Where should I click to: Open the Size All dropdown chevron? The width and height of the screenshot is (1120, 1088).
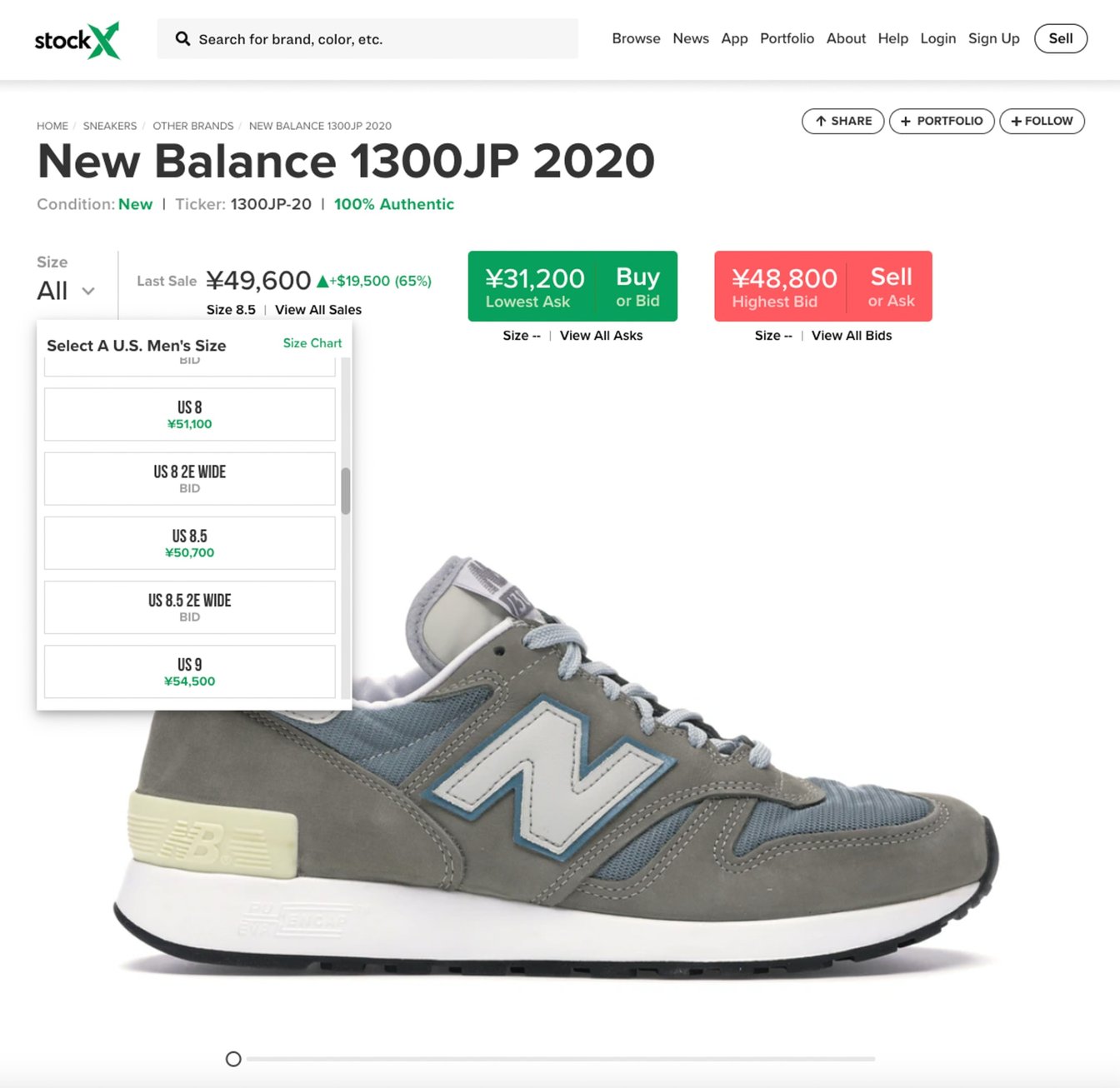(x=87, y=291)
